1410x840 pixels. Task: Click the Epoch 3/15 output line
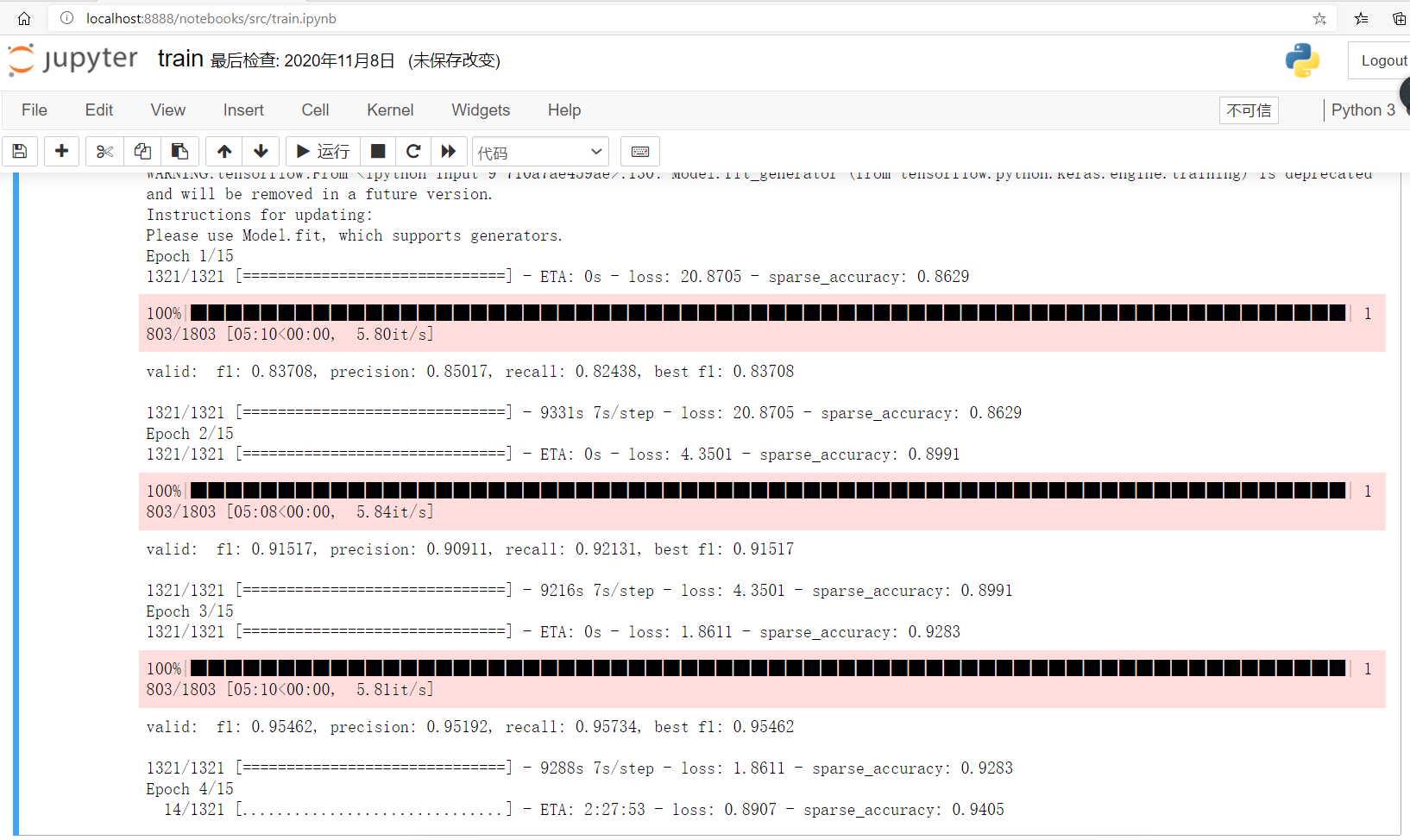click(x=190, y=611)
